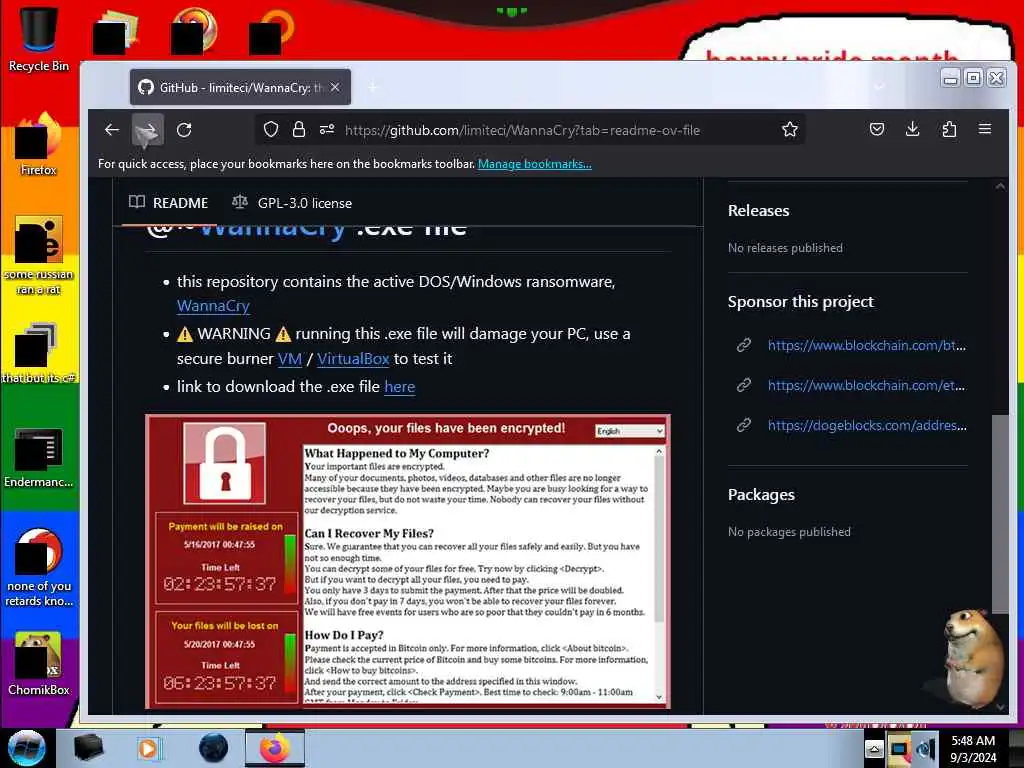Close the GitHub WannaCry tab
Image resolution: width=1024 pixels, height=768 pixels.
pyautogui.click(x=335, y=87)
